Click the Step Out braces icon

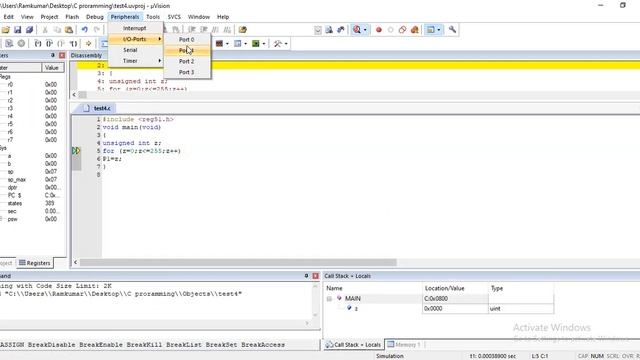(x=61, y=43)
